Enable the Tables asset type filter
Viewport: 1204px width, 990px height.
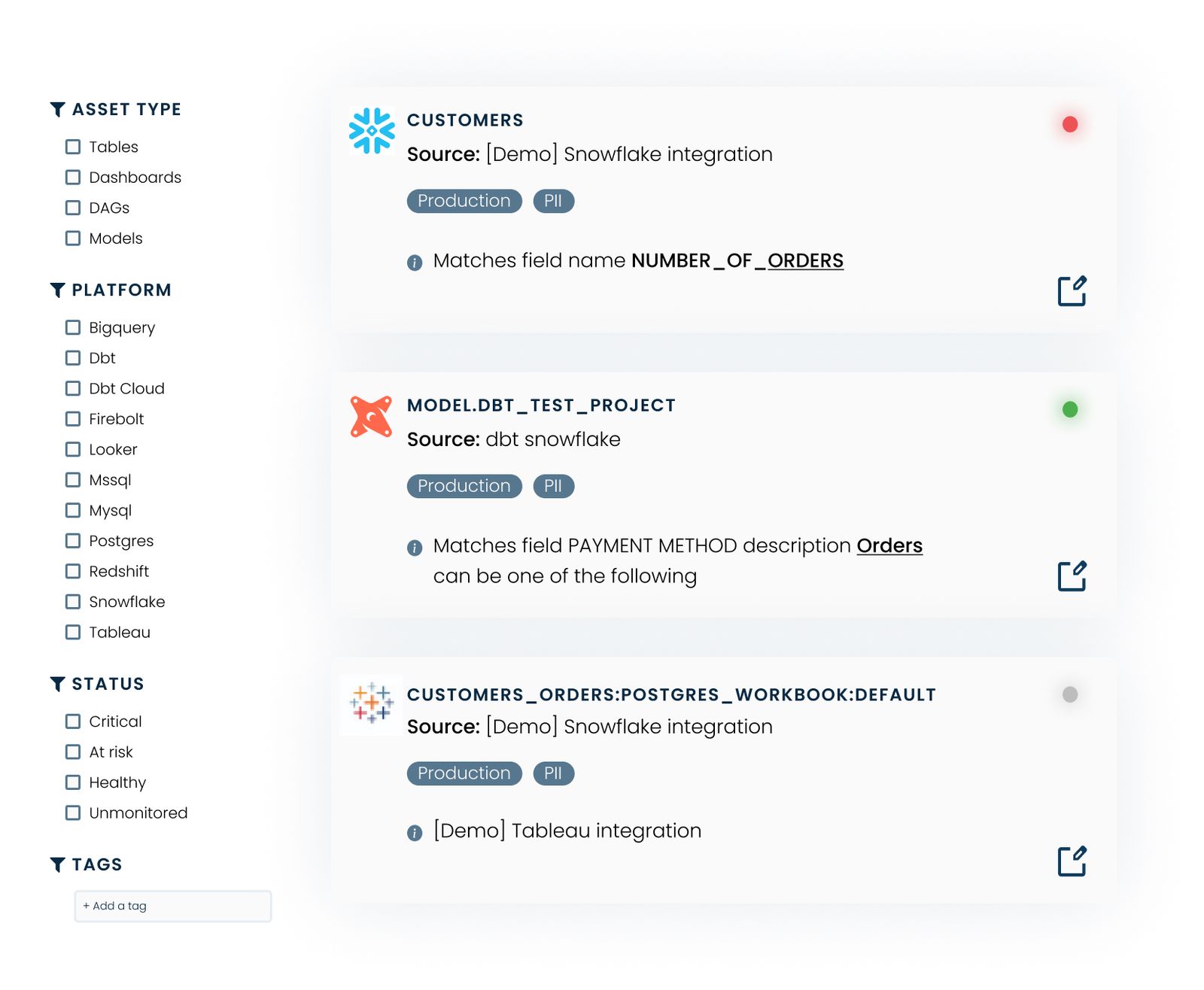tap(72, 147)
